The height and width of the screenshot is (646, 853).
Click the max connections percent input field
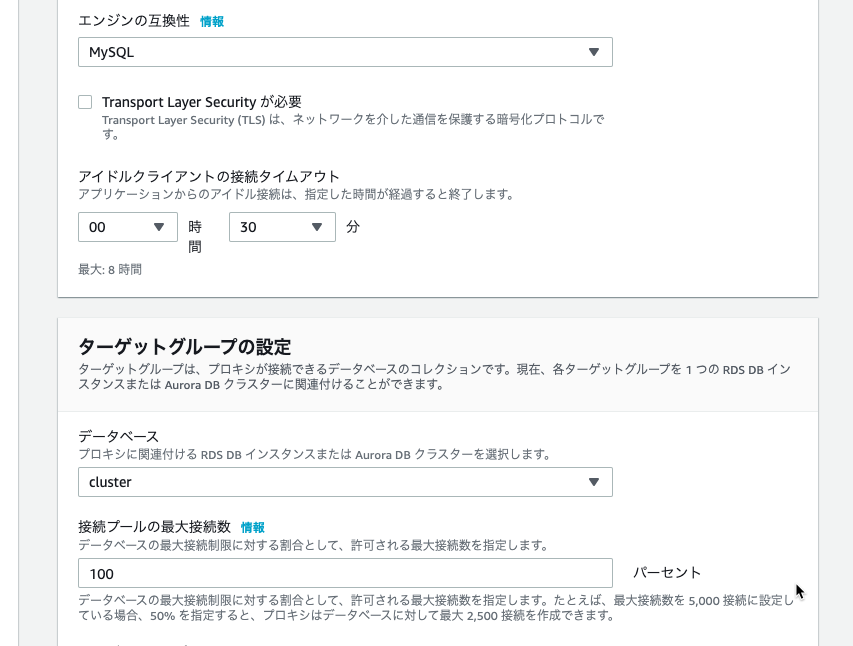345,573
